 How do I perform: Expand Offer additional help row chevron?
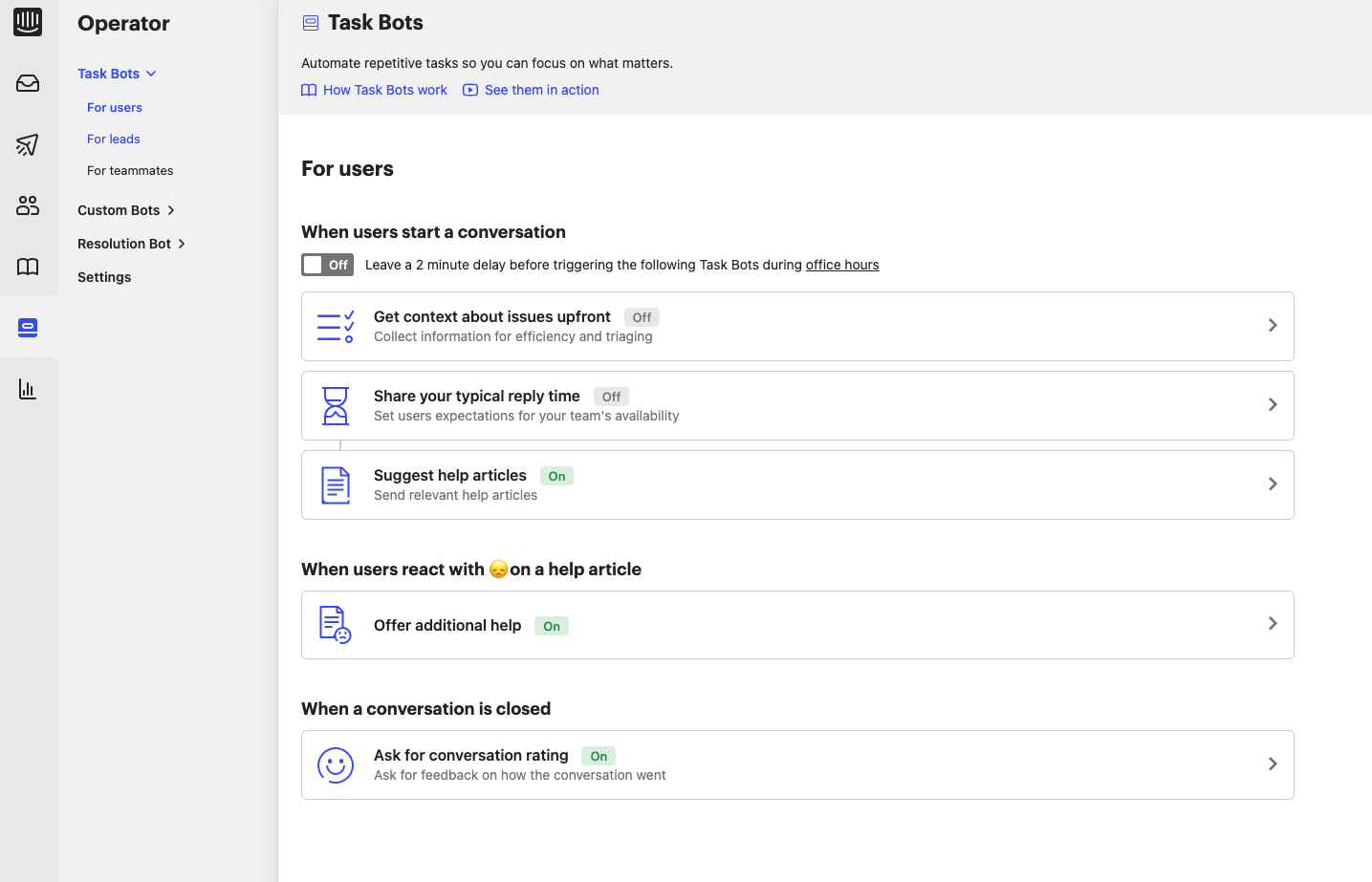(1273, 624)
